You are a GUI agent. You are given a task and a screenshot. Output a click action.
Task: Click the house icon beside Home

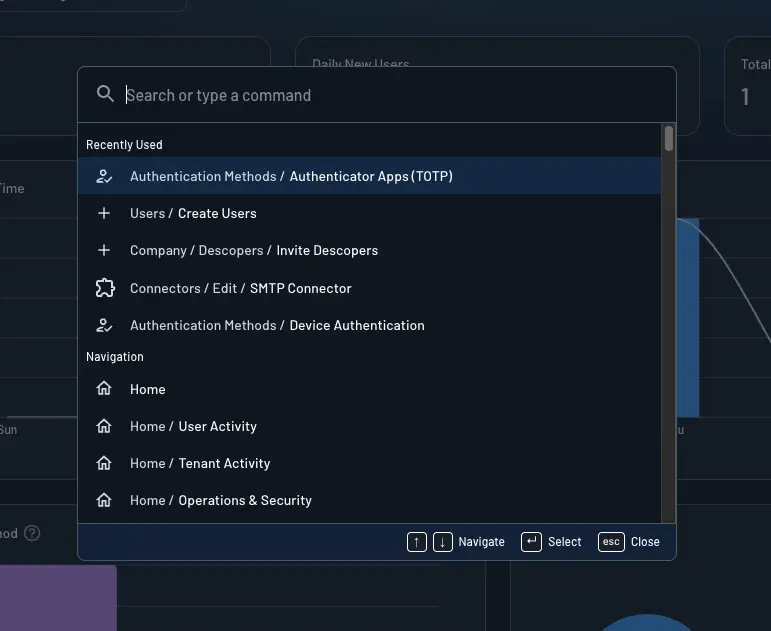[104, 389]
